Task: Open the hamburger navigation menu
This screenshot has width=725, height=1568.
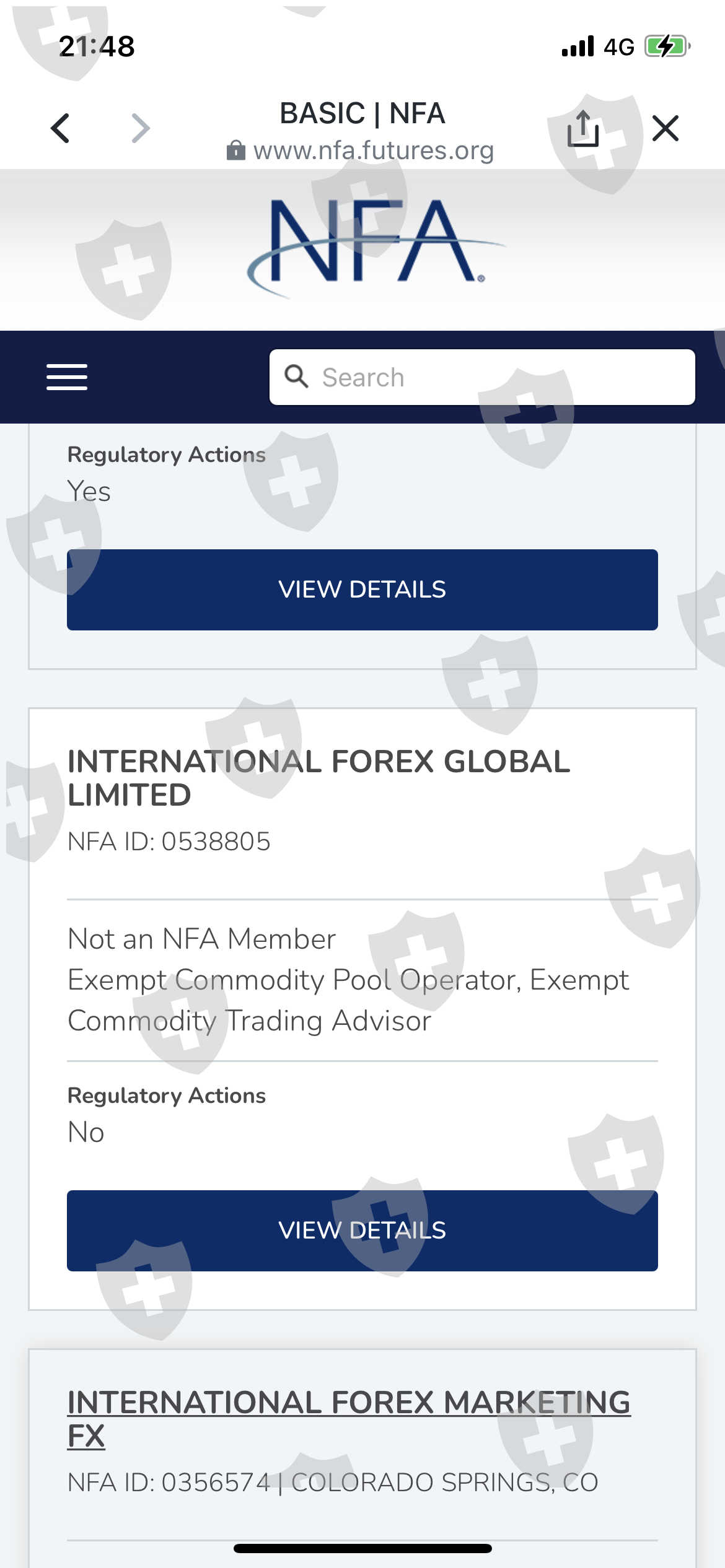Action: pyautogui.click(x=67, y=377)
